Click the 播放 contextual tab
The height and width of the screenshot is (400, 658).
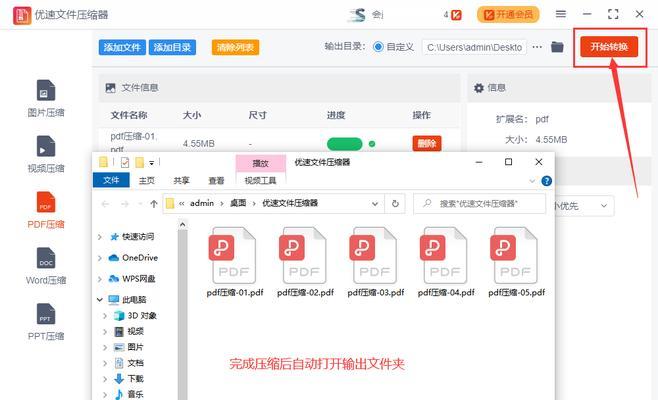pos(261,163)
